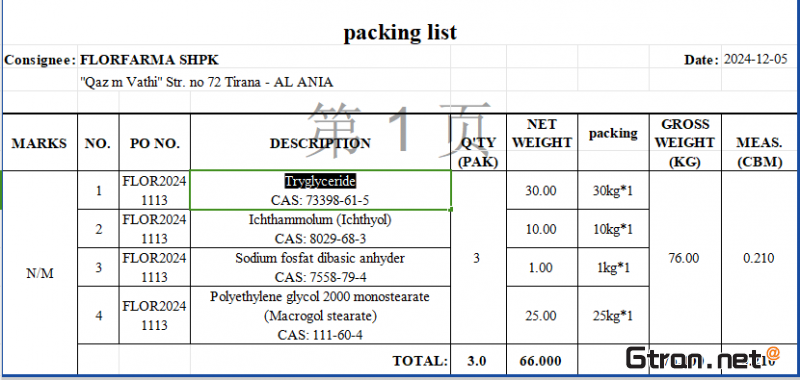Select the NET WEIGHT header cell
Image resolution: width=800 pixels, height=380 pixels.
(542, 134)
